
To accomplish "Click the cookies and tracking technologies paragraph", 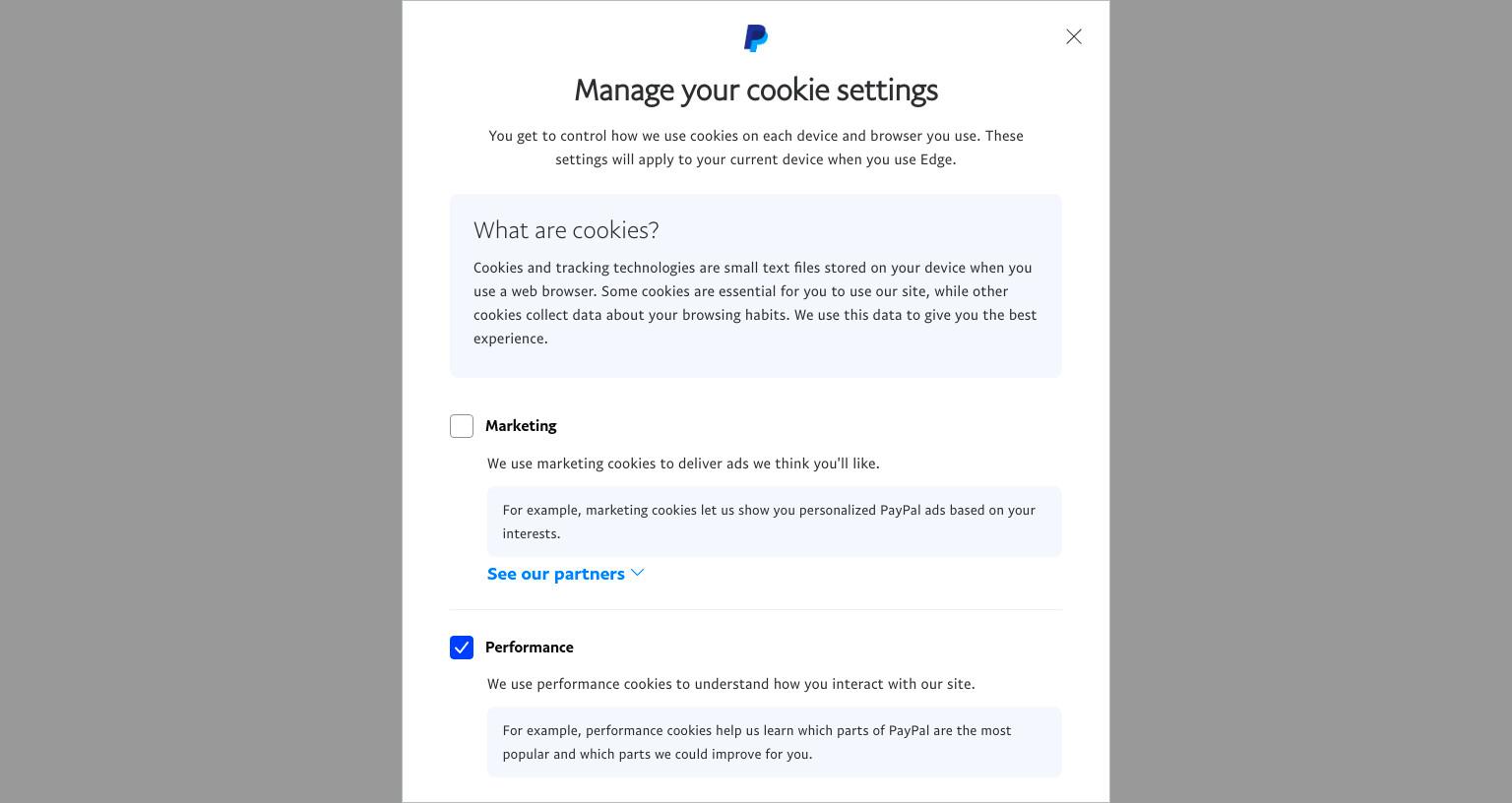I will (x=755, y=303).
